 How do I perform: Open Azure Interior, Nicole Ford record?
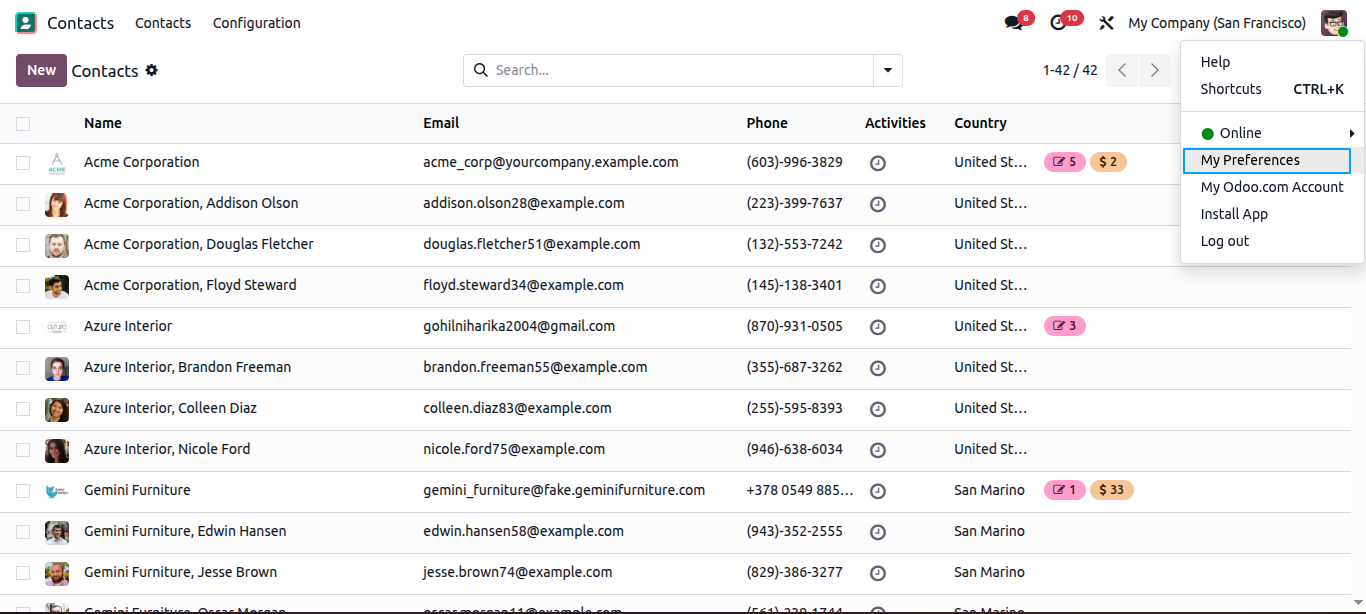167,449
